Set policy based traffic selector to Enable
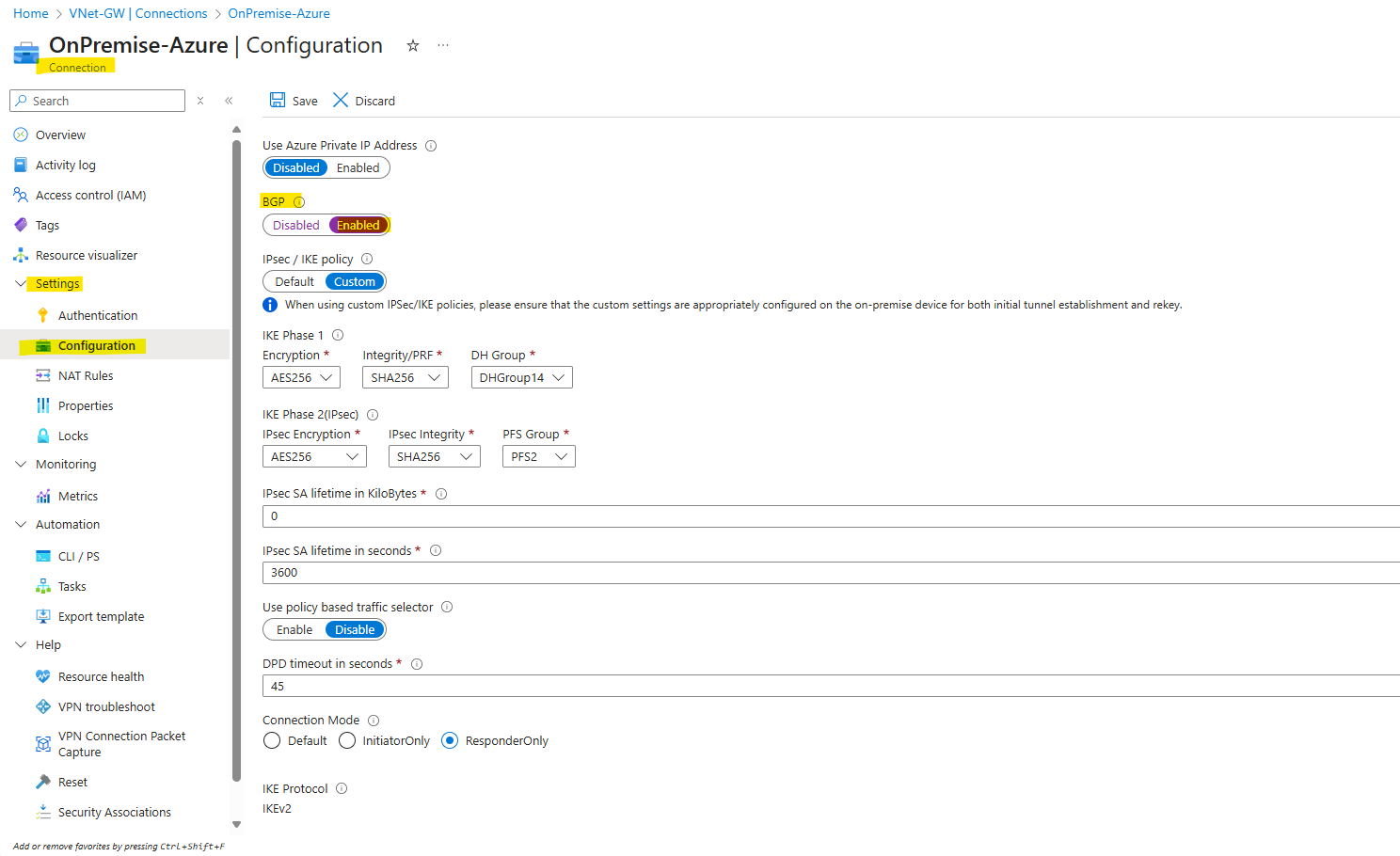This screenshot has width=1400, height=856. pos(294,629)
